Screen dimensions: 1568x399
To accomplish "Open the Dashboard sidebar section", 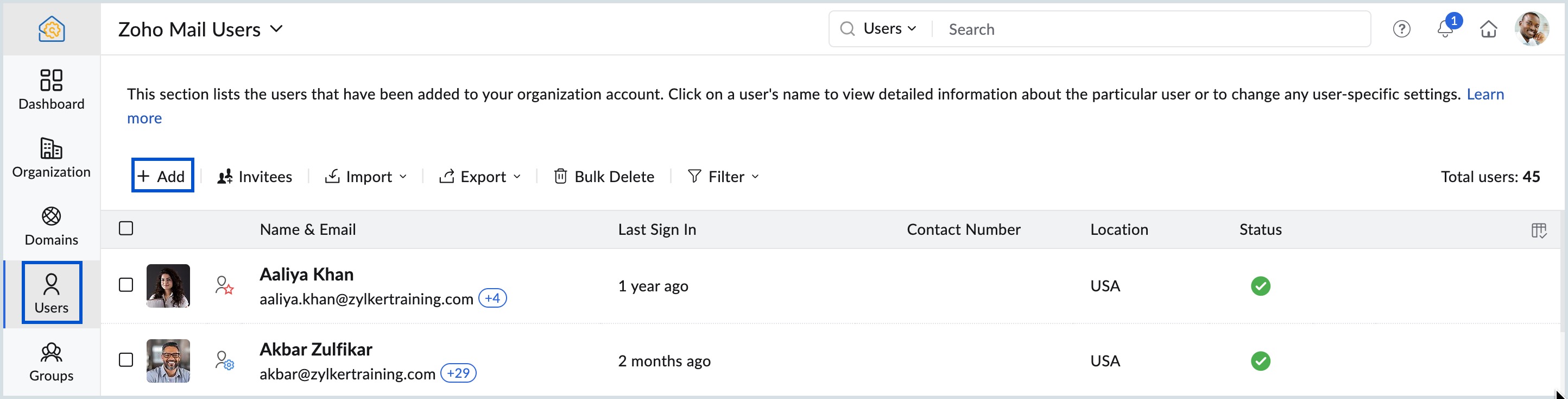I will coord(51,89).
